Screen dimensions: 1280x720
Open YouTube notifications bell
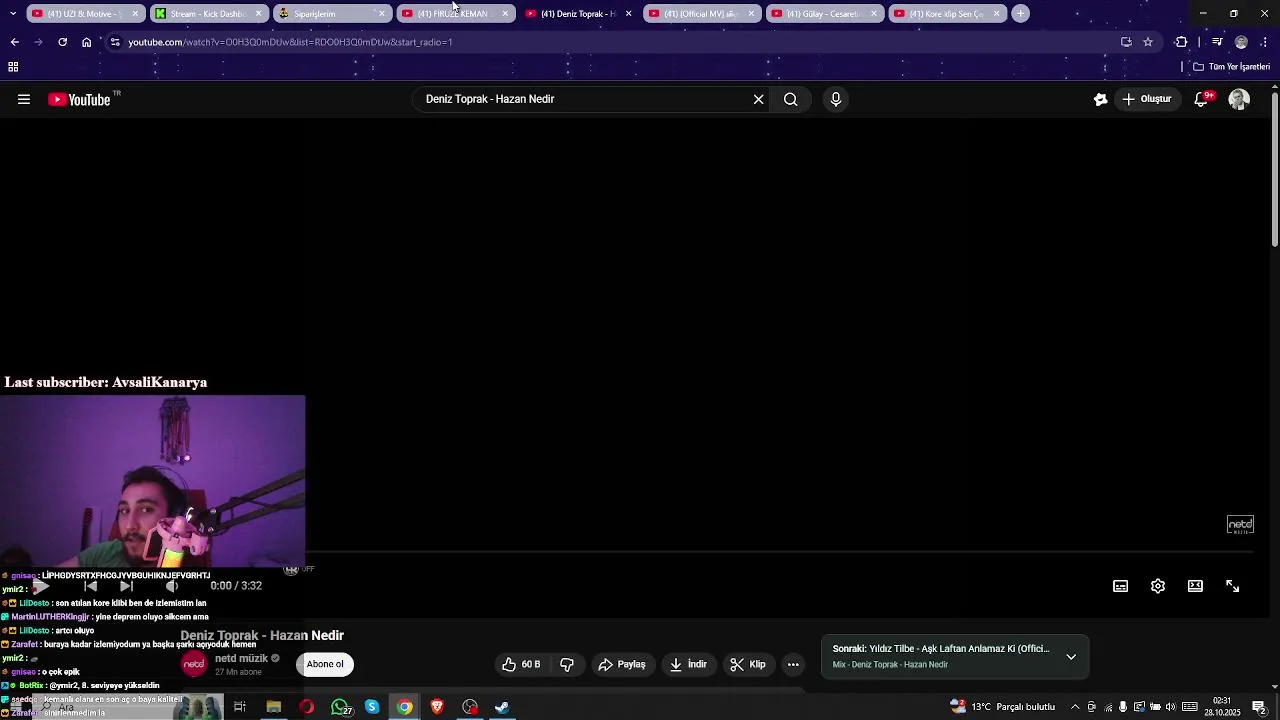(1202, 99)
